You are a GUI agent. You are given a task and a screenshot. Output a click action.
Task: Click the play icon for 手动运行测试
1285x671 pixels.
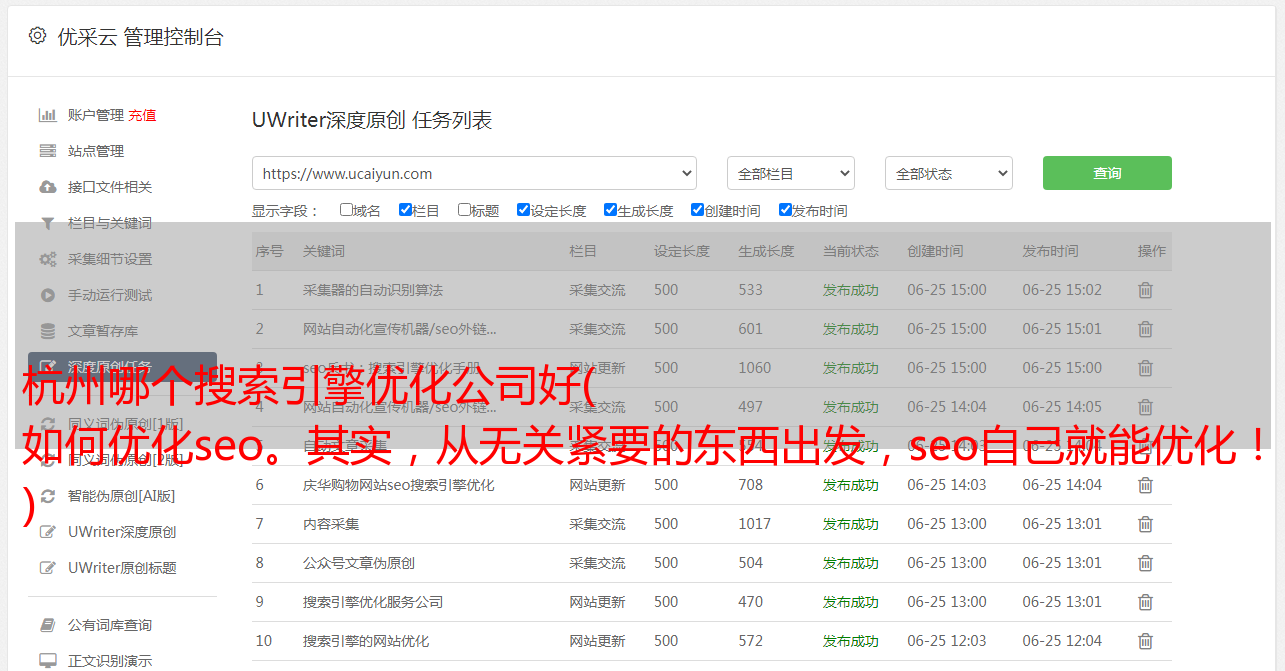[x=47, y=295]
